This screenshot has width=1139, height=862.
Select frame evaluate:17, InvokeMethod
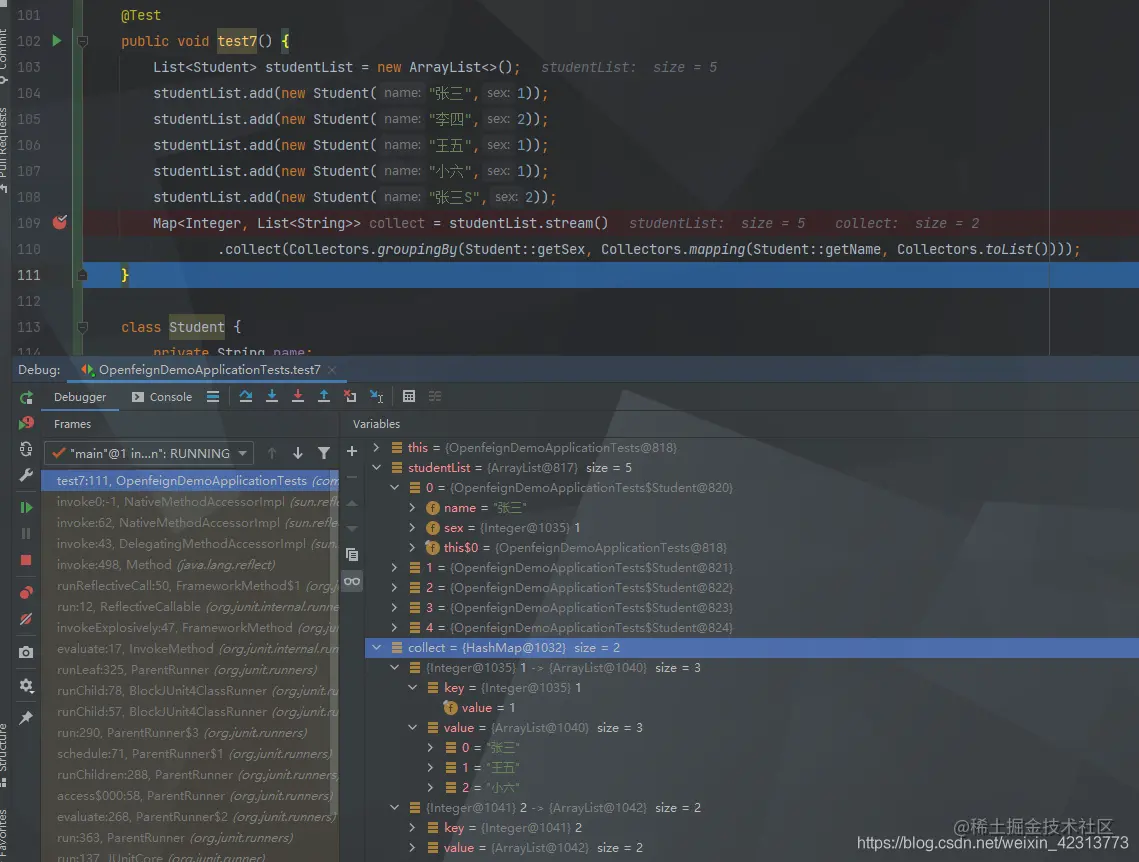[x=190, y=648]
